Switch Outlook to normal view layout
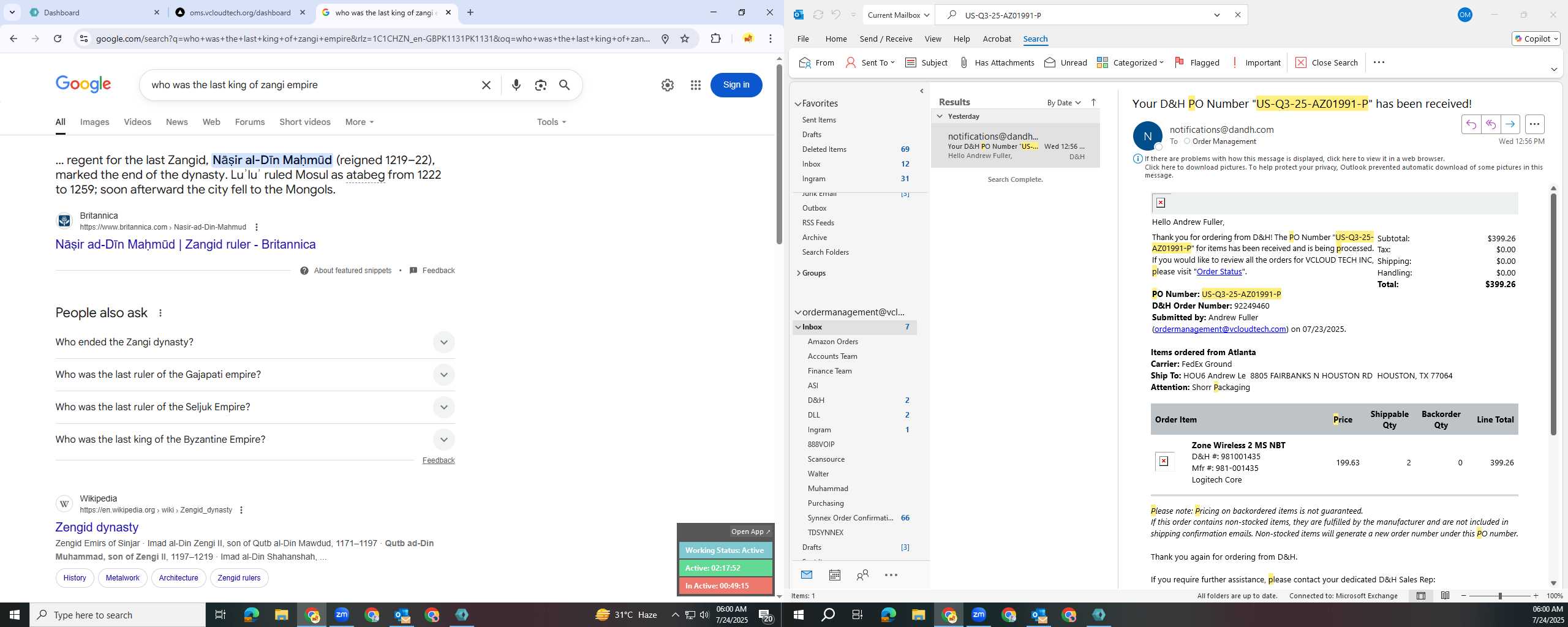Image resolution: width=1568 pixels, height=627 pixels. coord(1421,596)
